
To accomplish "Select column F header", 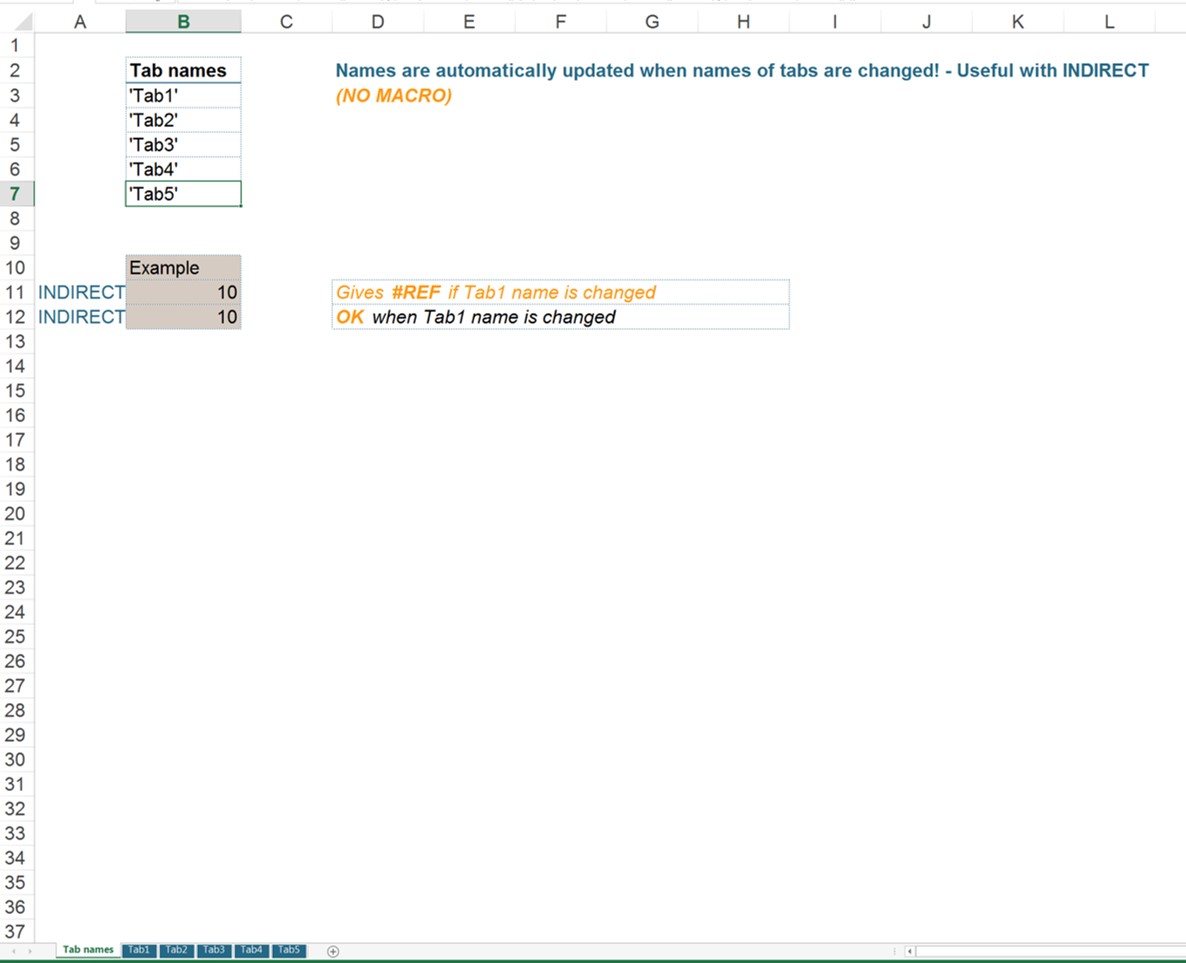I will (561, 22).
